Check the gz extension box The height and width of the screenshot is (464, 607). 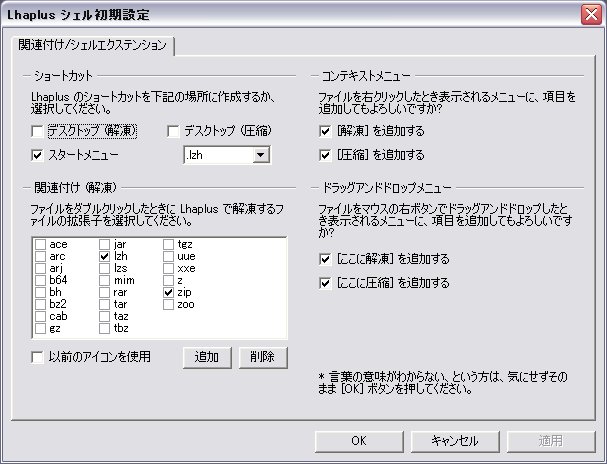[x=40, y=329]
